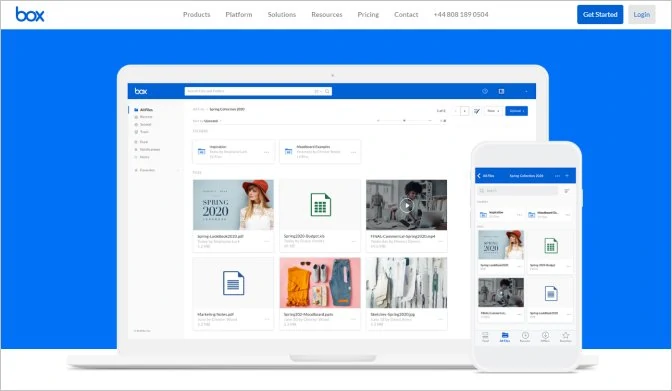
Task: Go to the previous page with the left pagination arrow
Action: [x=455, y=111]
